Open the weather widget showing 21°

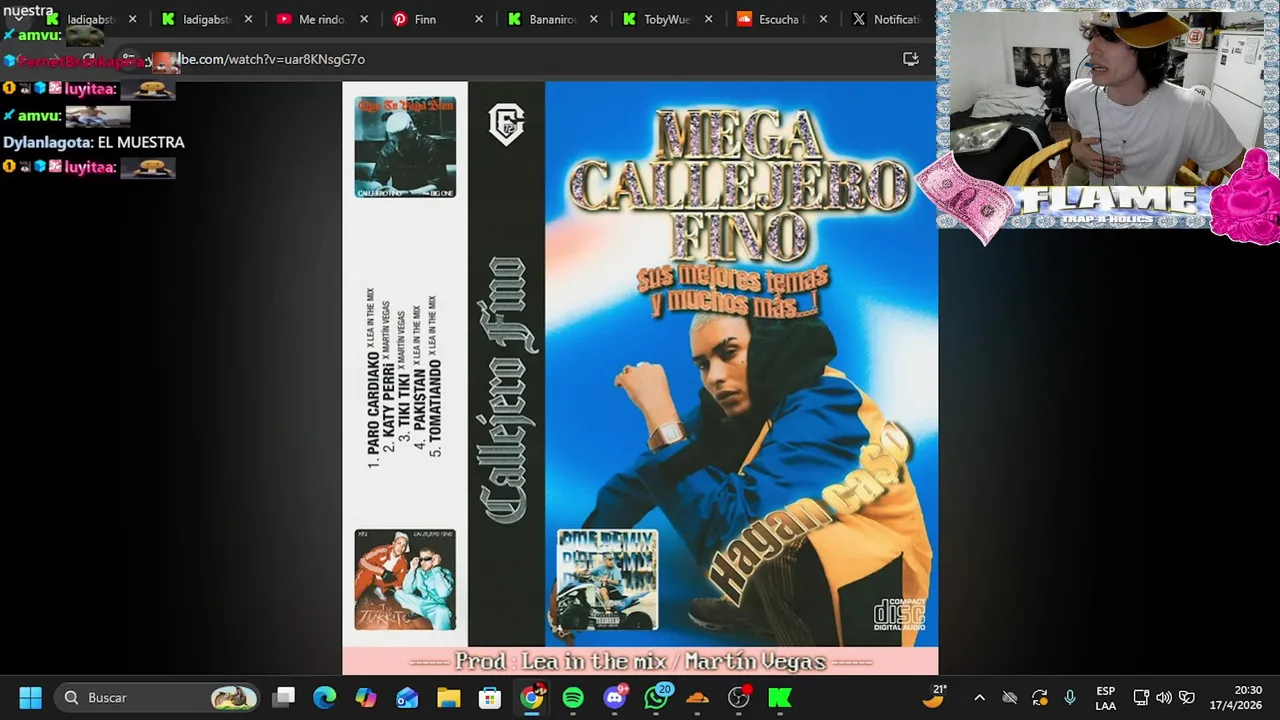pyautogui.click(x=933, y=697)
